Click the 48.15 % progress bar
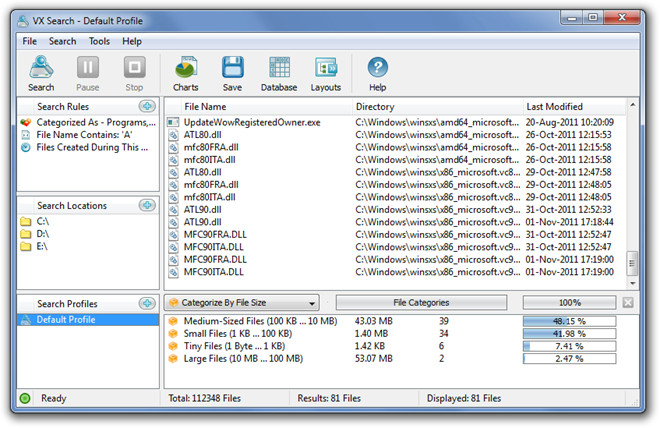 (x=570, y=321)
